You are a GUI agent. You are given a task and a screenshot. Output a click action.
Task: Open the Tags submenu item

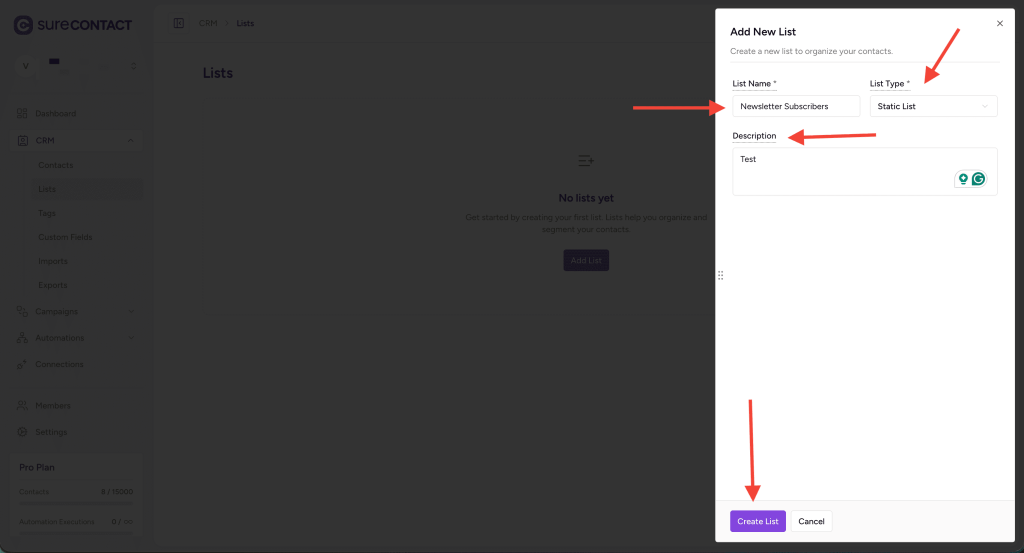[x=47, y=213]
